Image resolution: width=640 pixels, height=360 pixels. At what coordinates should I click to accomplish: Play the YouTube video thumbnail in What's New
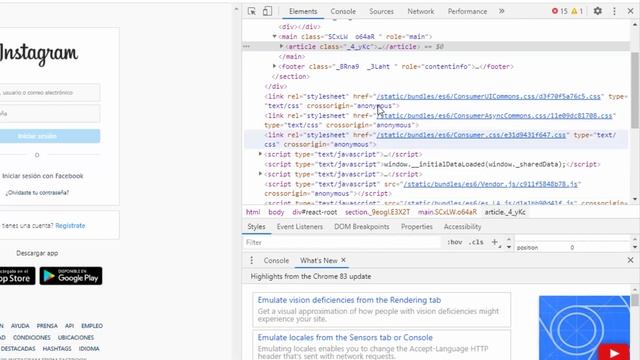click(614, 353)
